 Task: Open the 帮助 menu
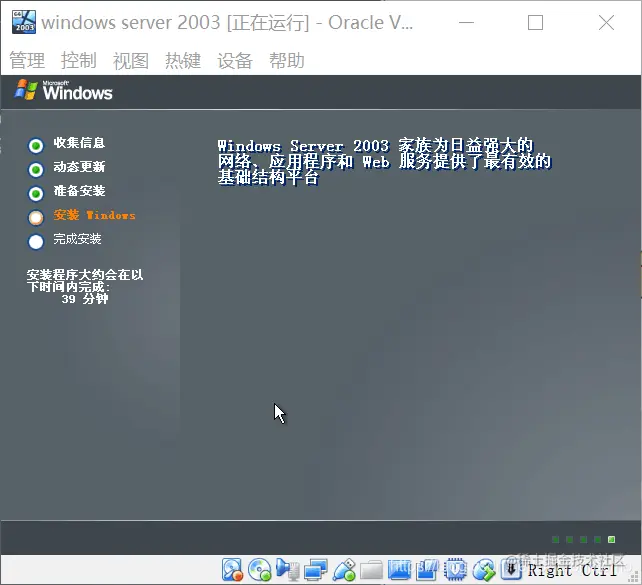tap(287, 61)
